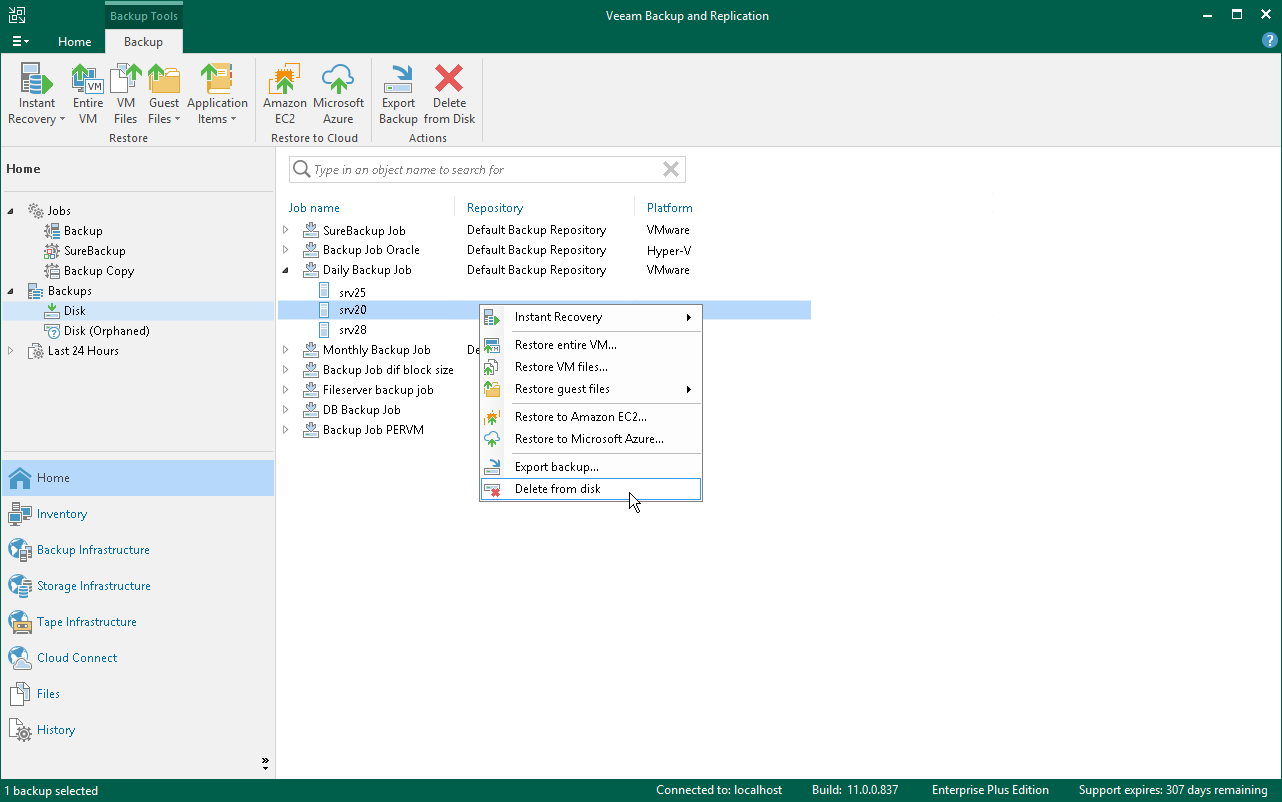Choose Delete from disk in context menu
1282x802 pixels.
click(557, 489)
